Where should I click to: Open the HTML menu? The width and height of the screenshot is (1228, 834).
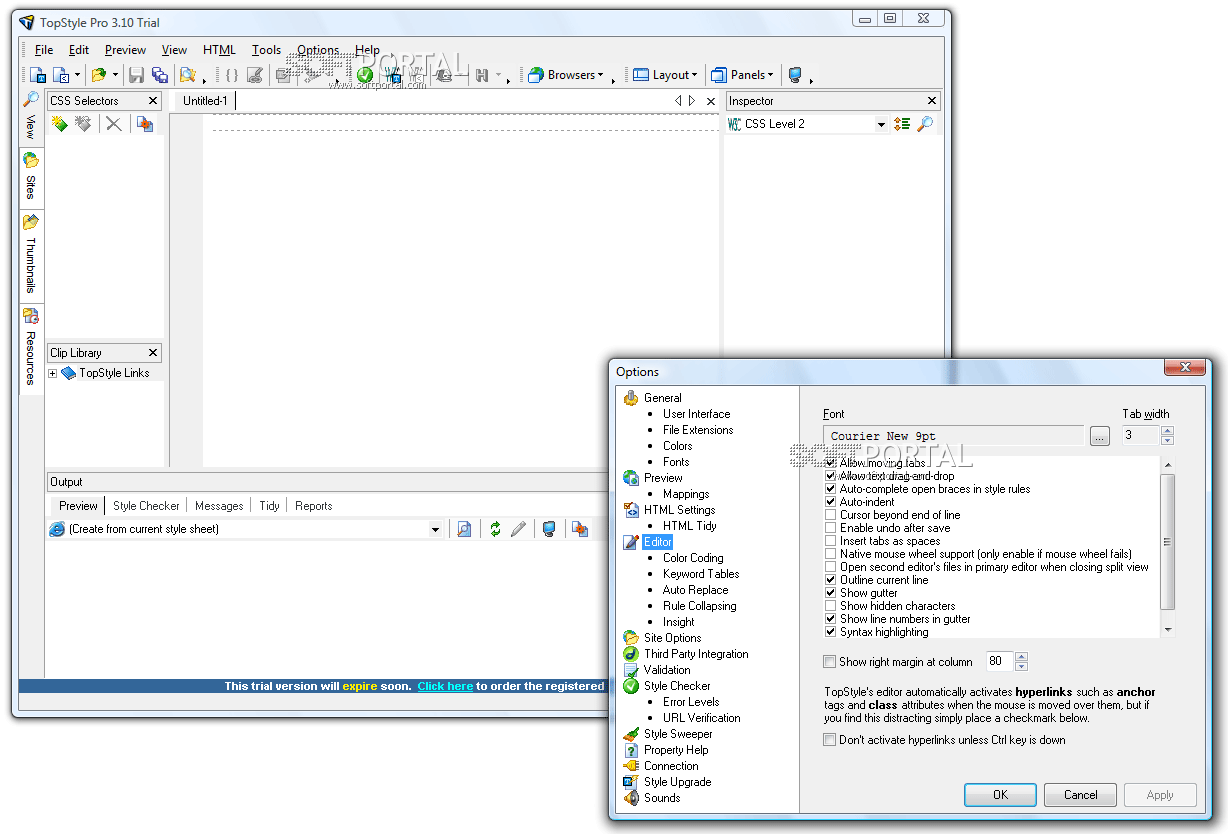pos(219,50)
